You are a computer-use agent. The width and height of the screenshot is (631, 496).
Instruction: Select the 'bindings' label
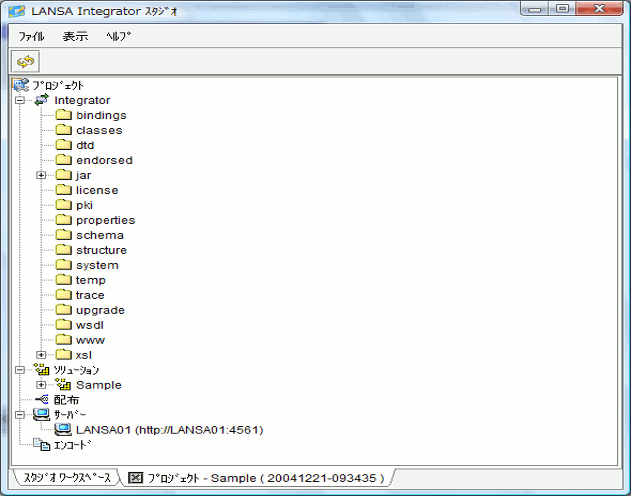point(101,115)
